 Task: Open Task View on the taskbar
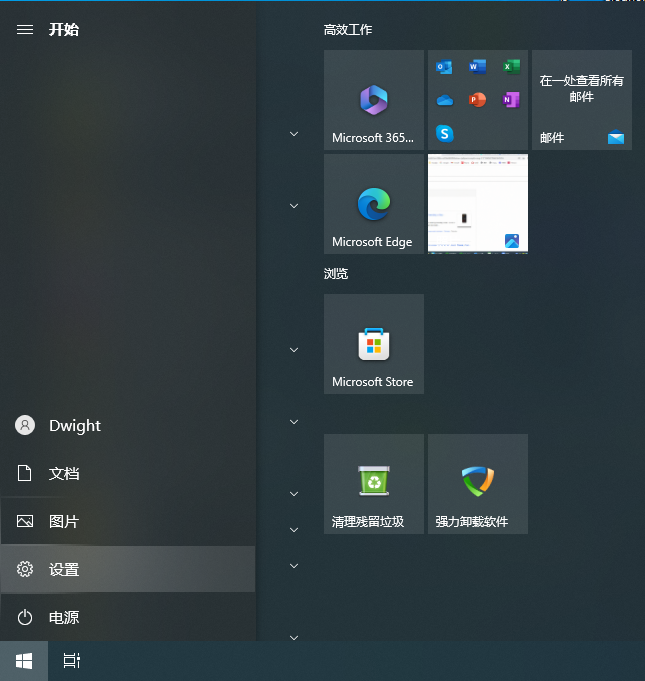(72, 661)
